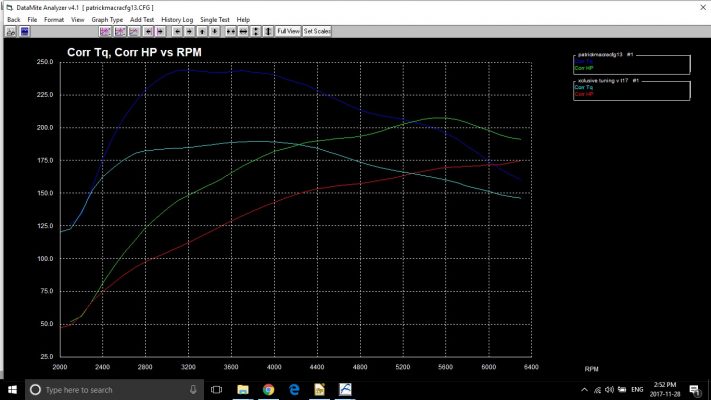Click the 250.0 y-axis label

tap(45, 62)
